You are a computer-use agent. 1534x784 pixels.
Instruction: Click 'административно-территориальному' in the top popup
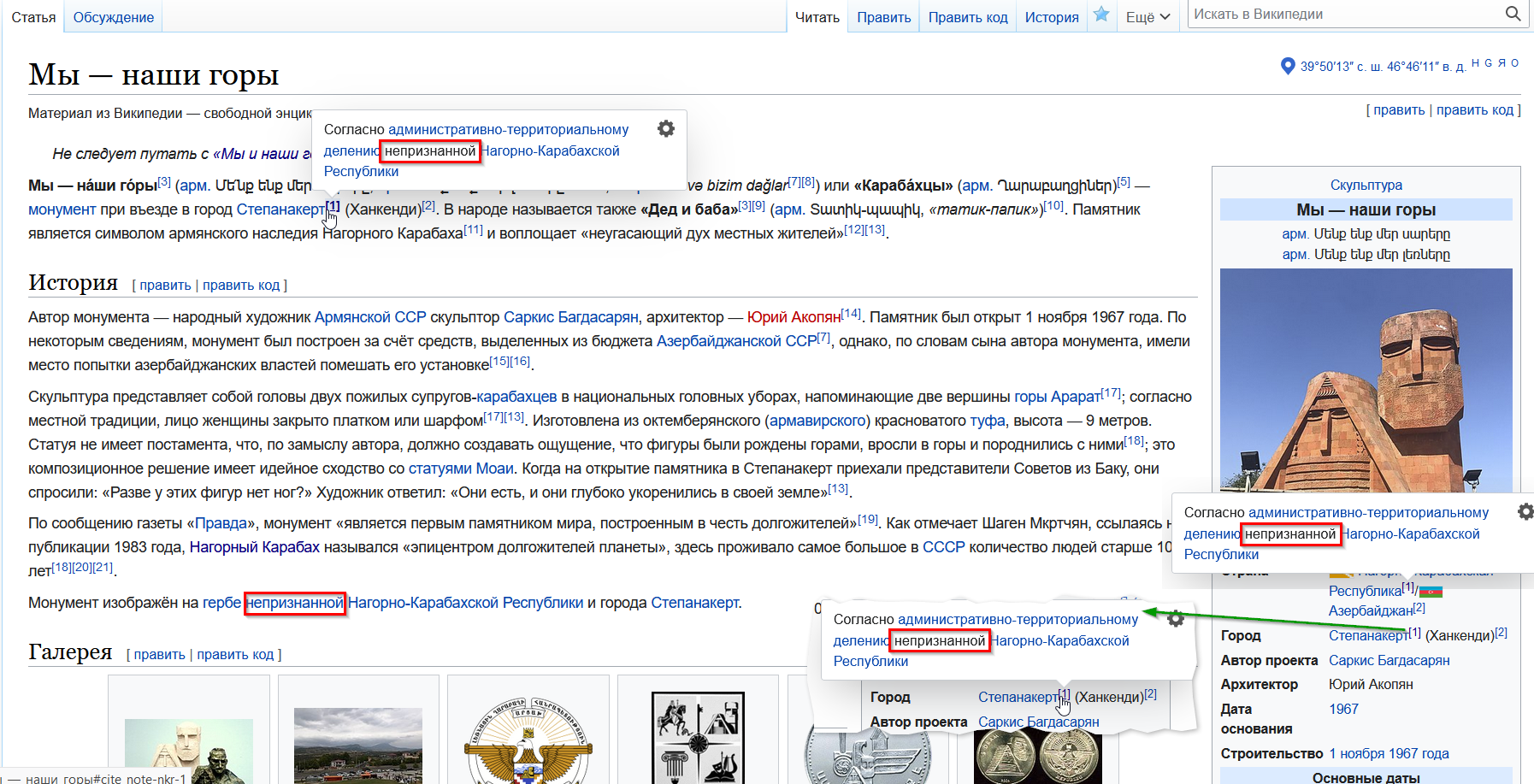(x=508, y=130)
